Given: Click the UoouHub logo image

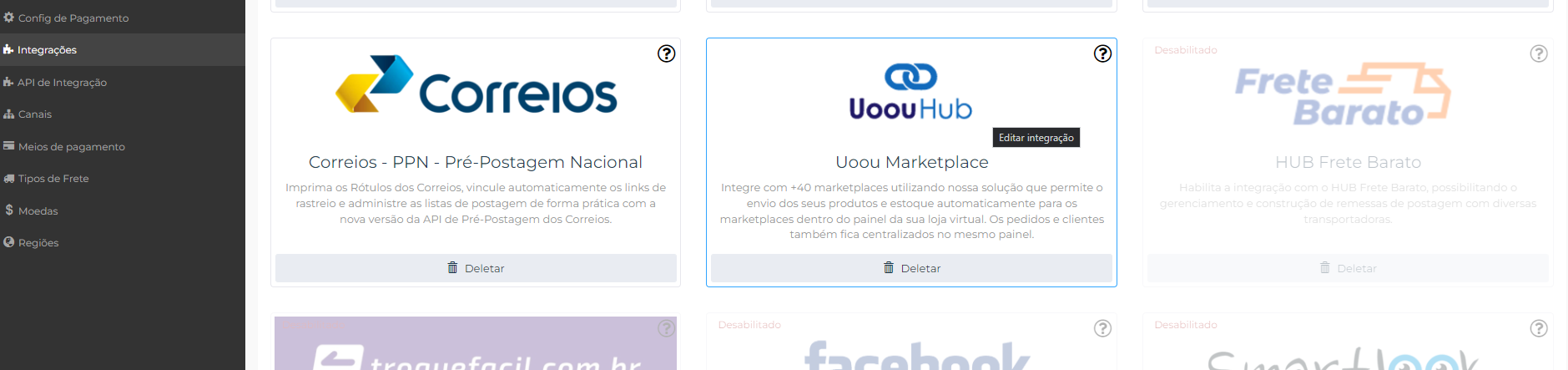Looking at the screenshot, I should click(x=910, y=92).
